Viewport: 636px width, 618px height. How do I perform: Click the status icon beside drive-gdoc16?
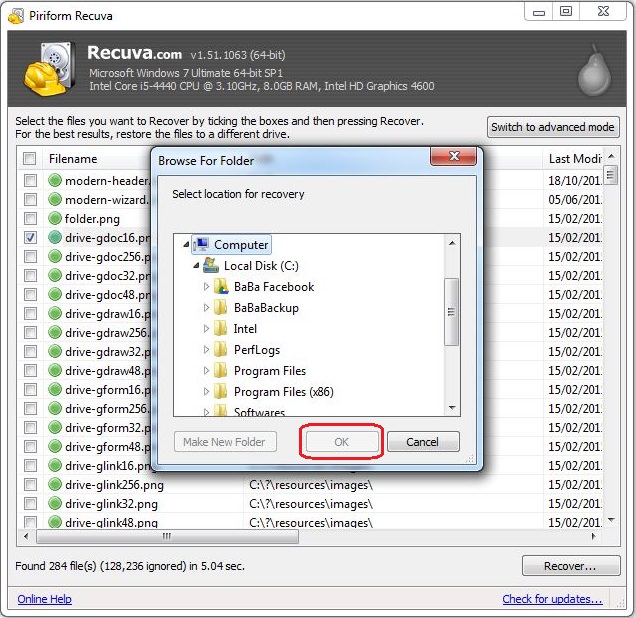point(55,237)
